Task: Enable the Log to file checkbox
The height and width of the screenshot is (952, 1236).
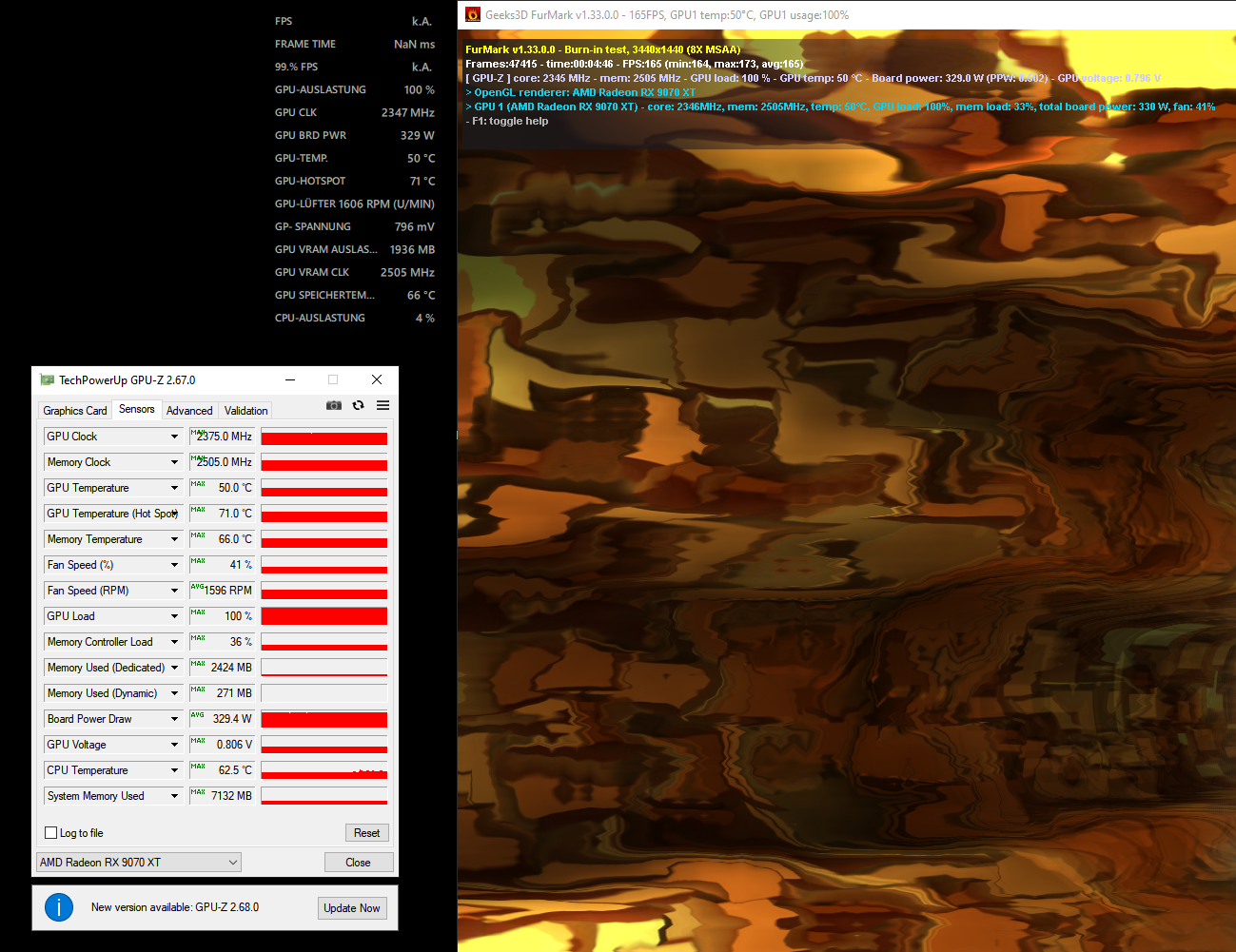Action: click(x=50, y=832)
